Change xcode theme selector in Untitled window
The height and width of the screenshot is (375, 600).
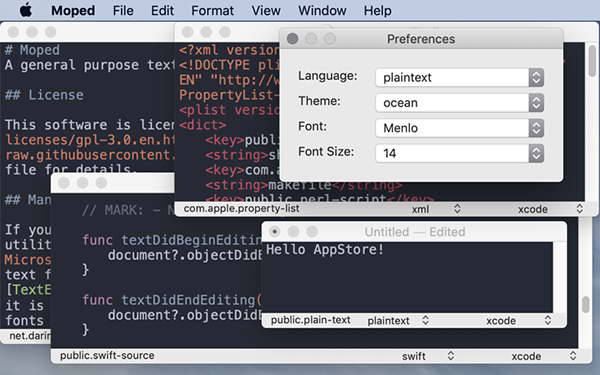pyautogui.click(x=518, y=320)
